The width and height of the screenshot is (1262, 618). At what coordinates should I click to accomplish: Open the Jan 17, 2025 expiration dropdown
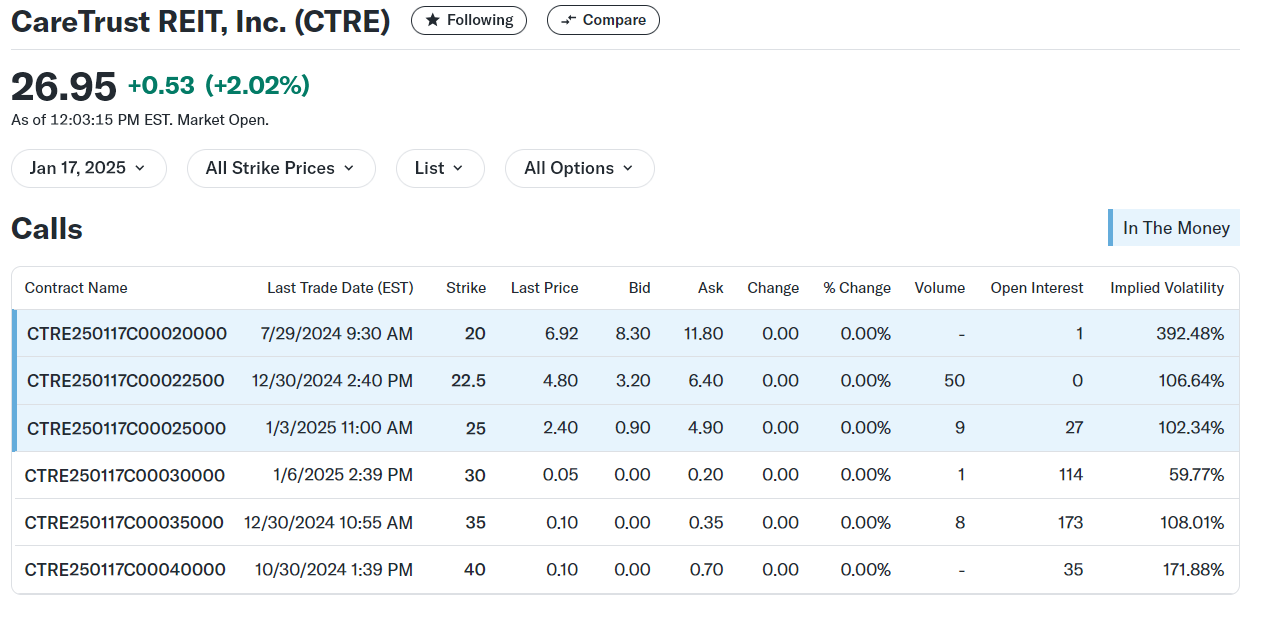(88, 168)
